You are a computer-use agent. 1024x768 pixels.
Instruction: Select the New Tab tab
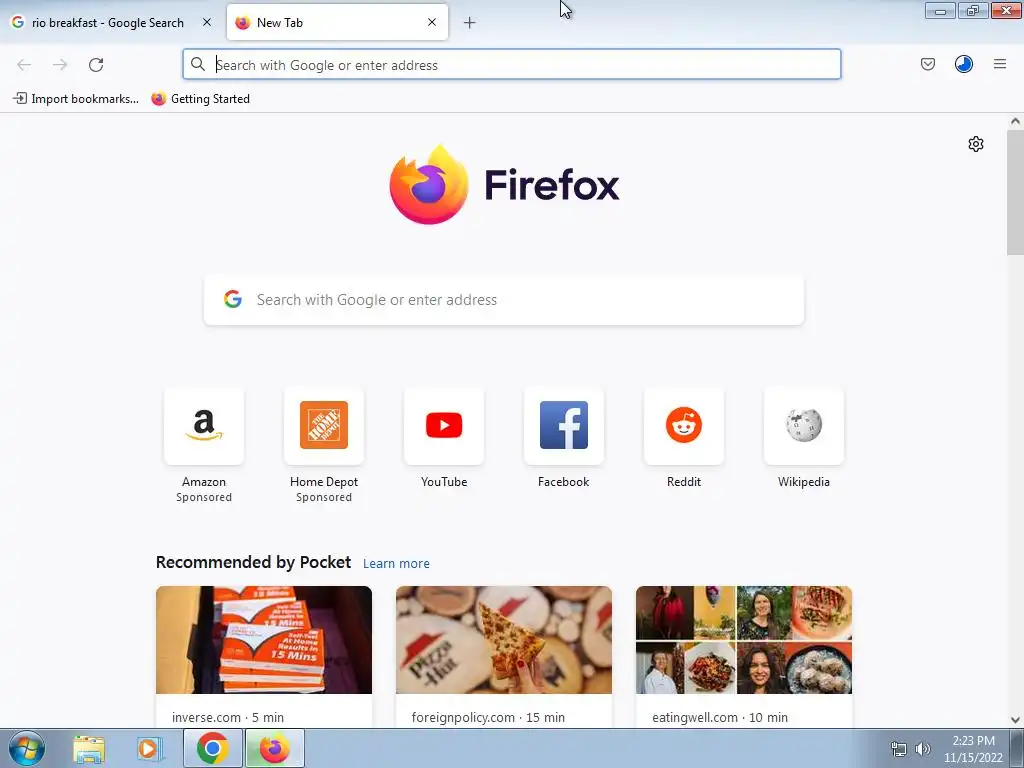click(338, 22)
